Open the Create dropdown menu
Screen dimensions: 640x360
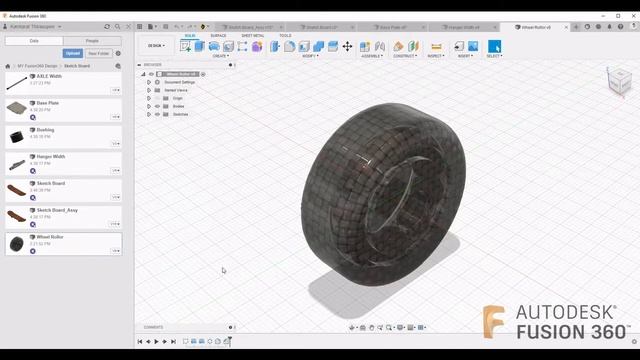pos(221,56)
